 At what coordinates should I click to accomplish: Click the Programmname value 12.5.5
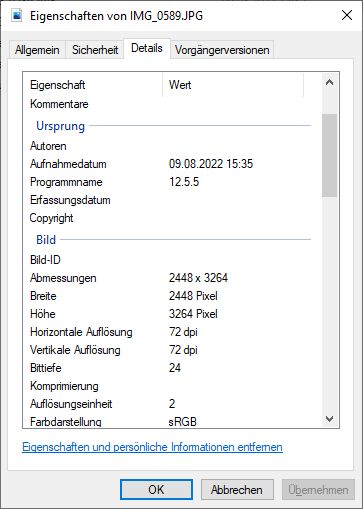184,182
